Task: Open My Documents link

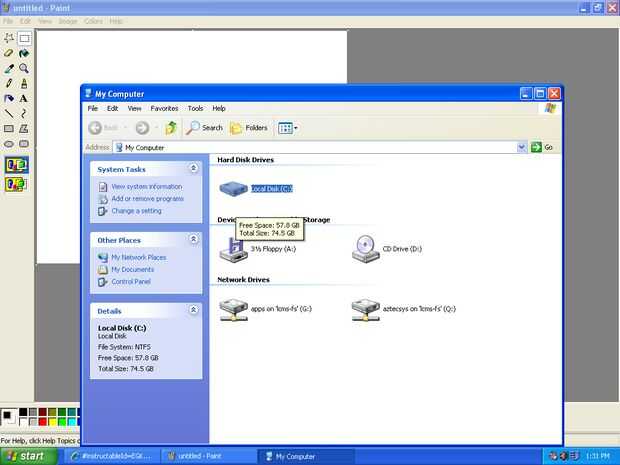Action: click(132, 270)
